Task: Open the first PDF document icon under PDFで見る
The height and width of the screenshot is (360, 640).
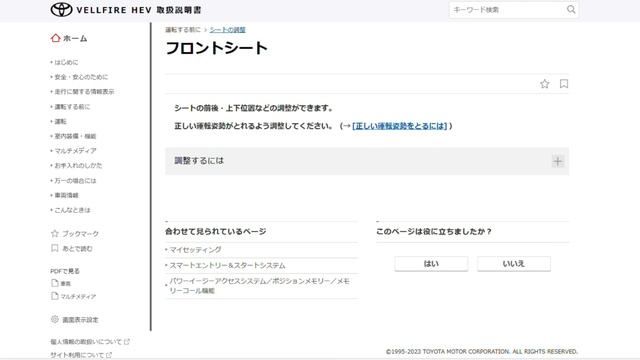Action: pos(55,283)
